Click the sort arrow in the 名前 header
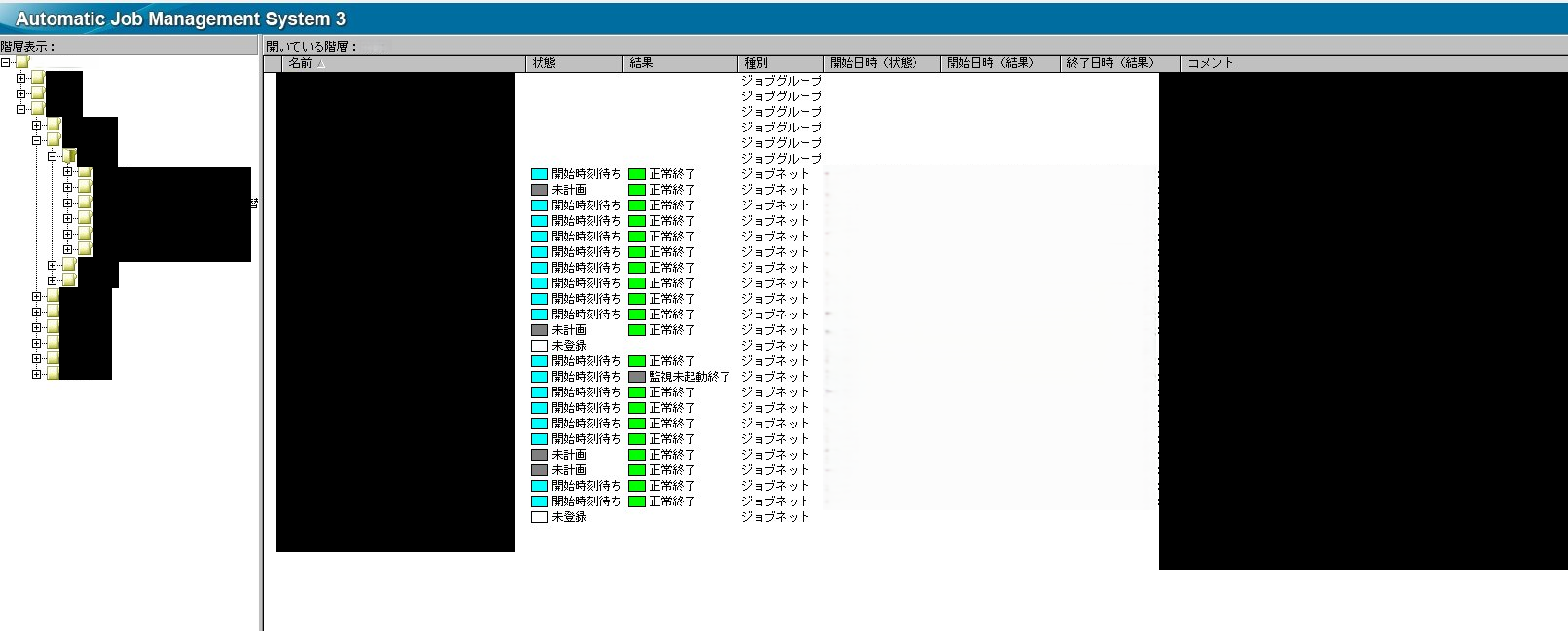The height and width of the screenshot is (631, 1568). [321, 64]
